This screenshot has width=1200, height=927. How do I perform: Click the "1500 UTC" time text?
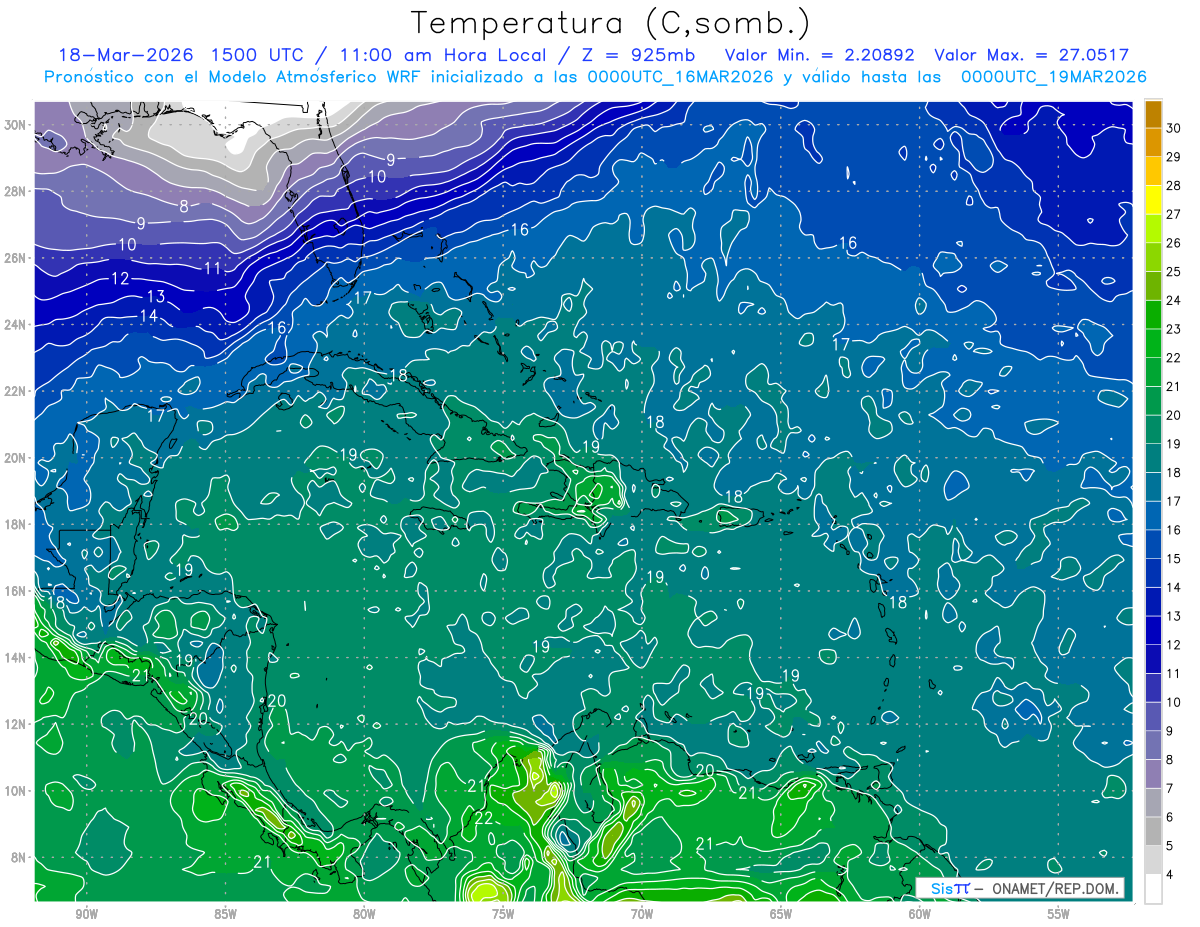pos(257,55)
